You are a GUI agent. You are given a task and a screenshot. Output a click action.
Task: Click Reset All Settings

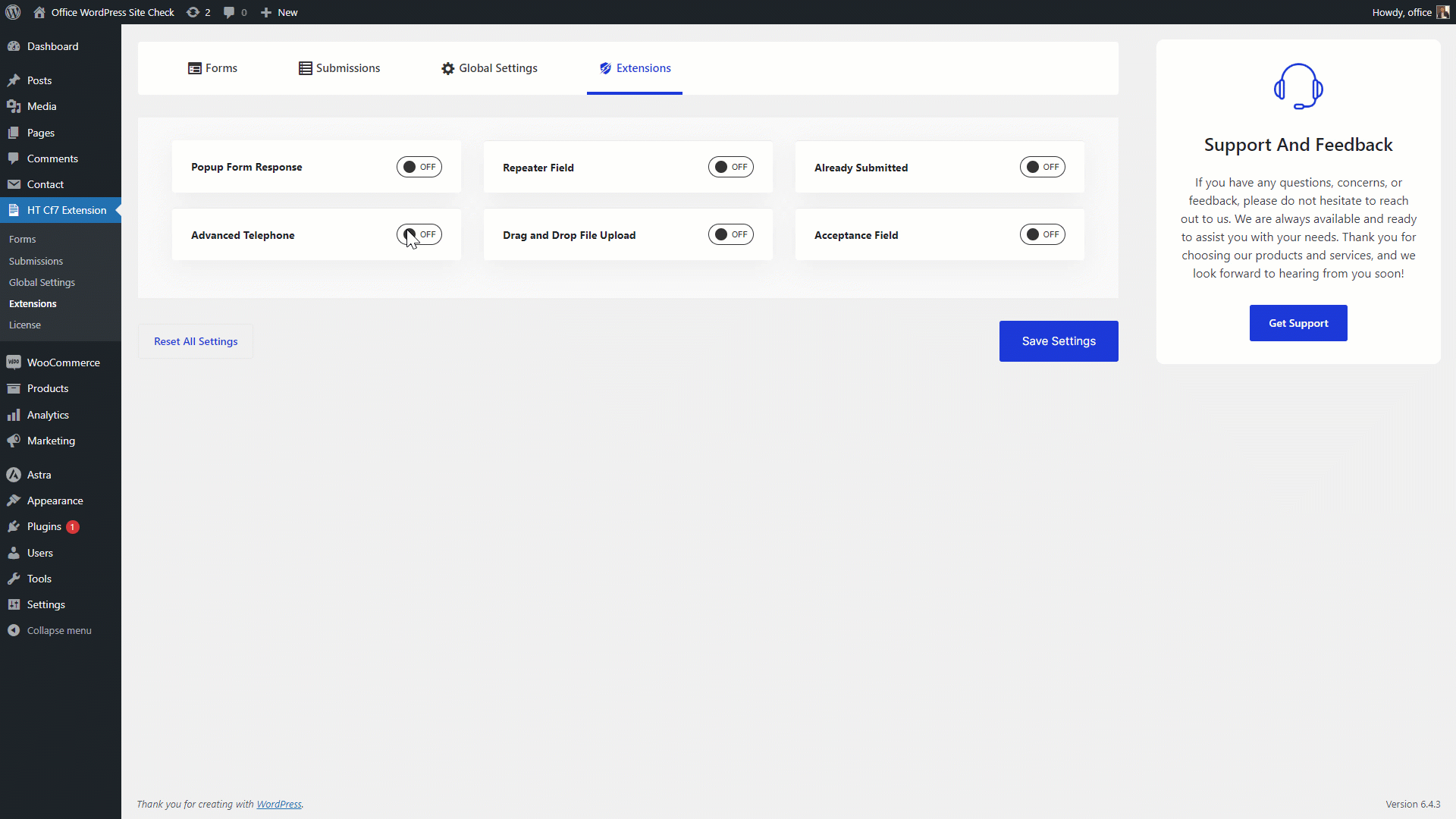coord(196,341)
